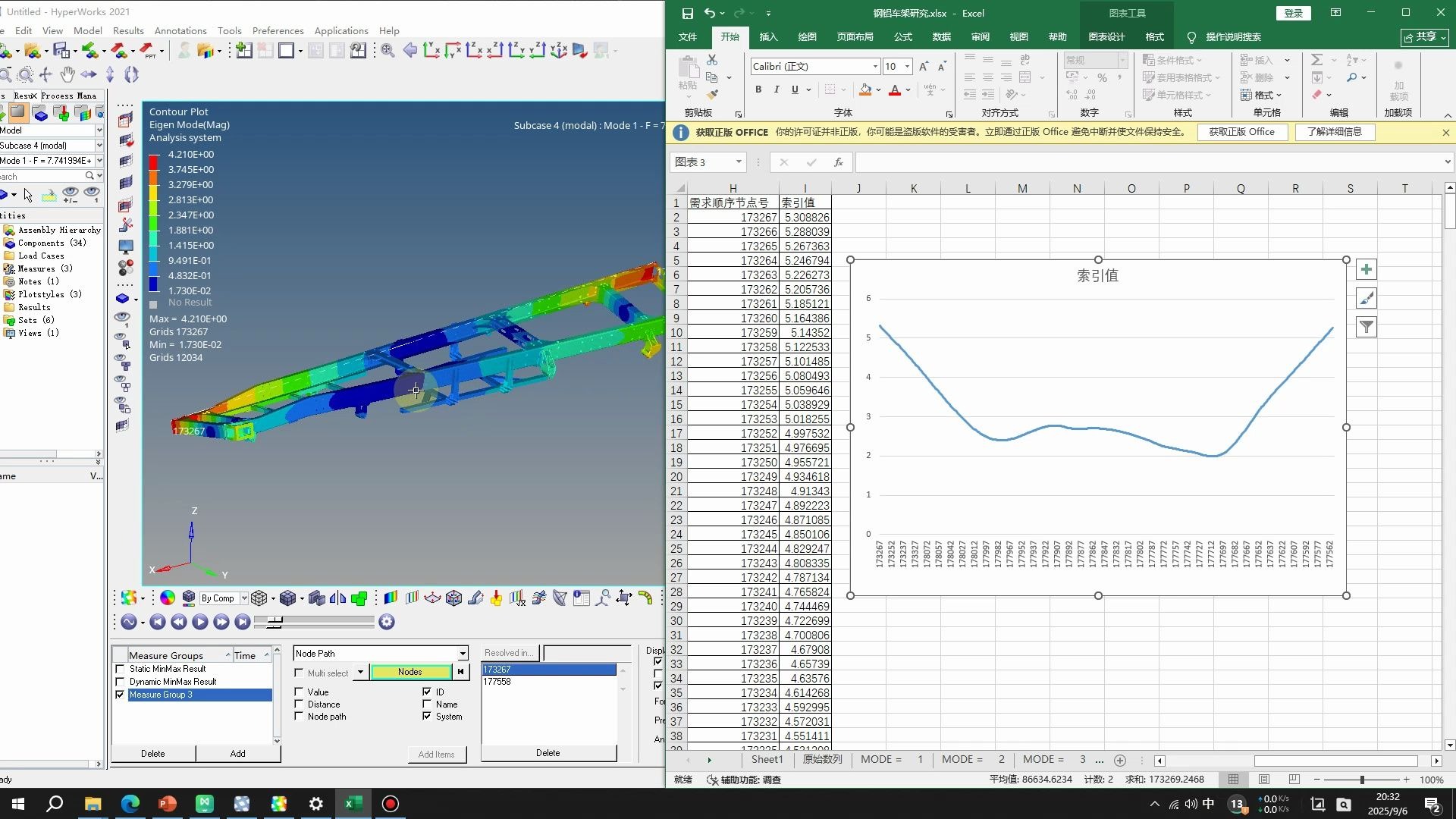Enable the Static MinMax Result checkbox
Viewport: 1456px width, 819px height.
tap(120, 669)
